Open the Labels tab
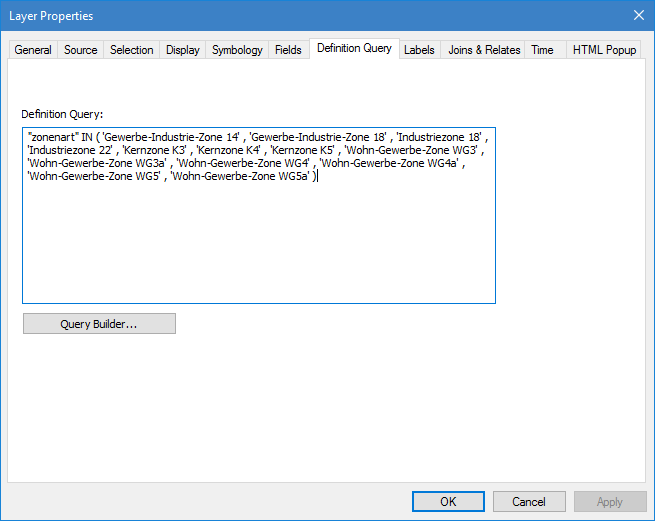 (x=419, y=50)
